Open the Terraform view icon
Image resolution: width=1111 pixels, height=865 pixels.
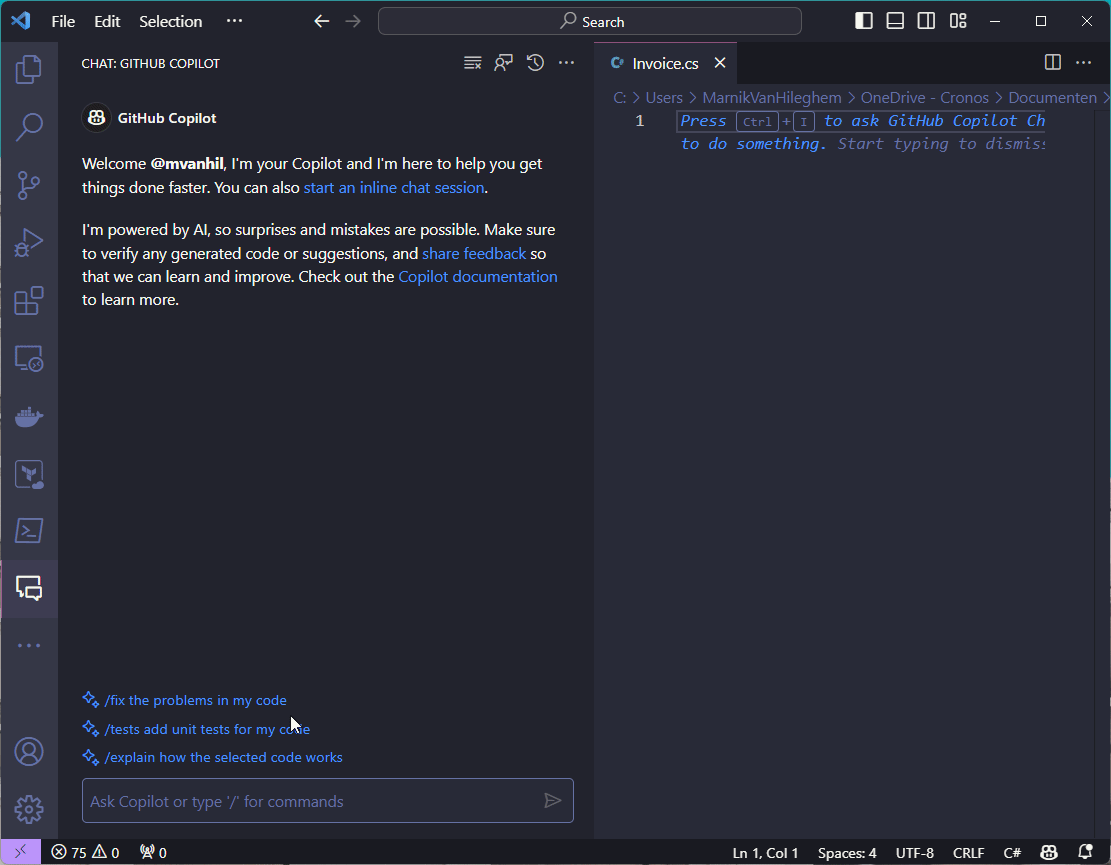tap(29, 474)
